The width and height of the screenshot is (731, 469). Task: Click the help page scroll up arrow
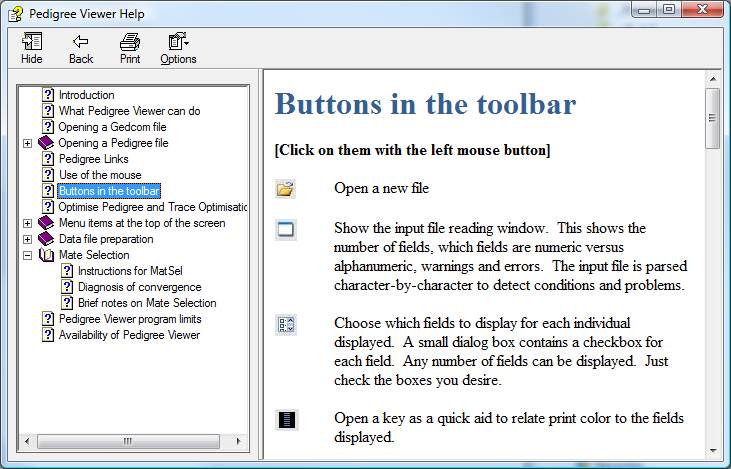tap(713, 79)
